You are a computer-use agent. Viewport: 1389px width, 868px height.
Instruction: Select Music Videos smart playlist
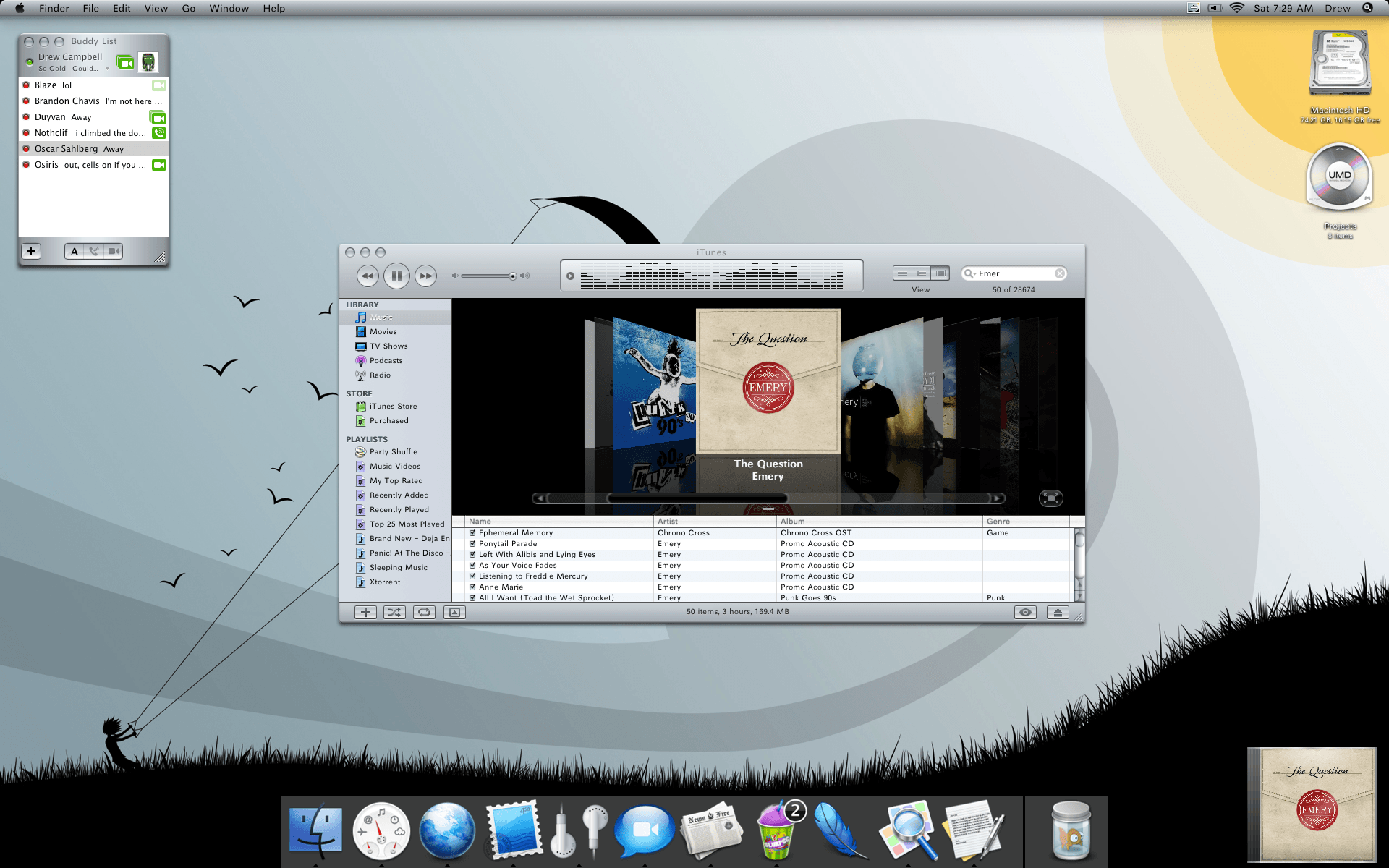pyautogui.click(x=396, y=467)
